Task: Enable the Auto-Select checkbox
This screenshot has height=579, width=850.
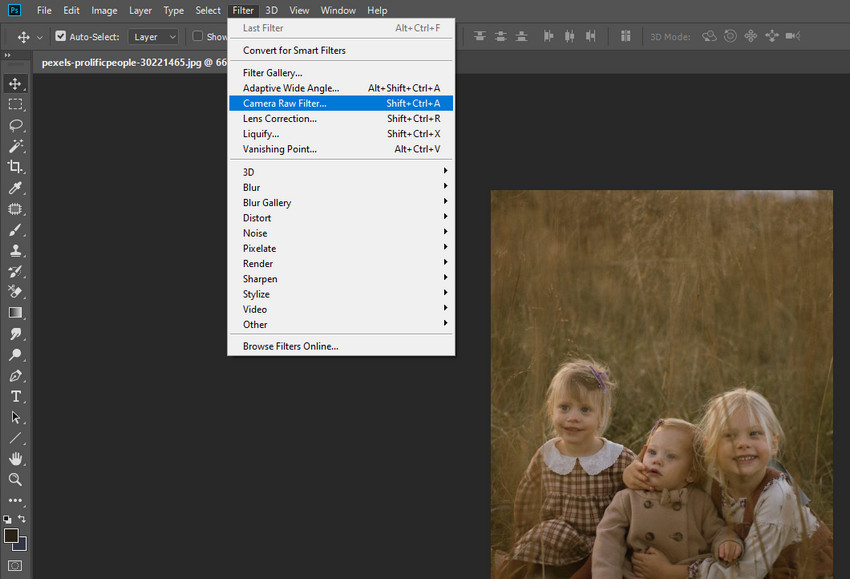Action: 62,36
